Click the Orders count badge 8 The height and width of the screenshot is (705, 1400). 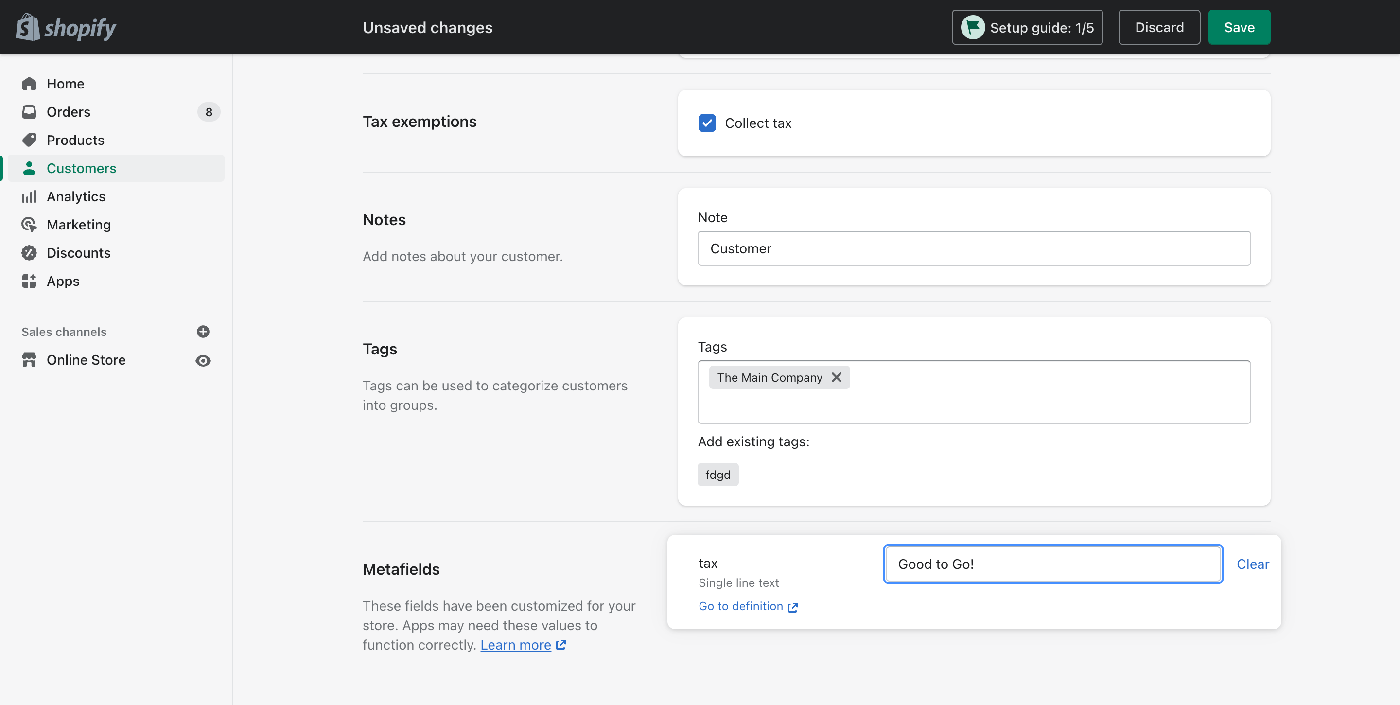[x=208, y=112]
